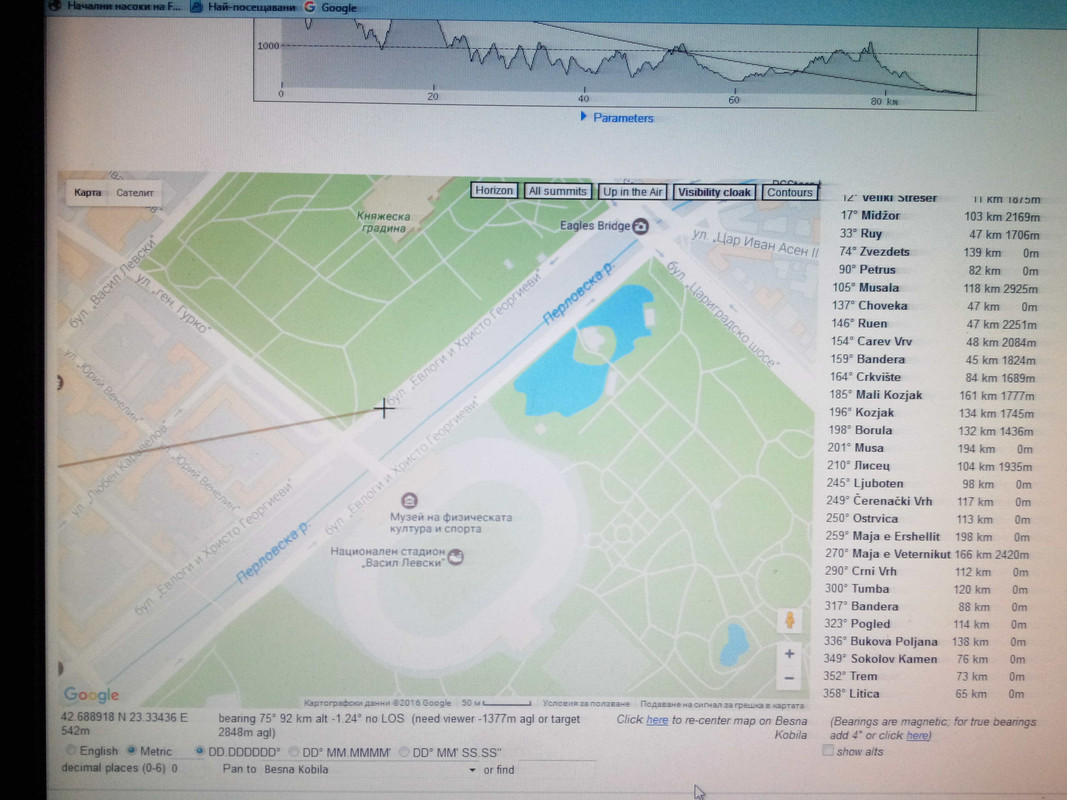Expand the Parameters section triangle
Viewport: 1067px width, 800px height.
[583, 116]
